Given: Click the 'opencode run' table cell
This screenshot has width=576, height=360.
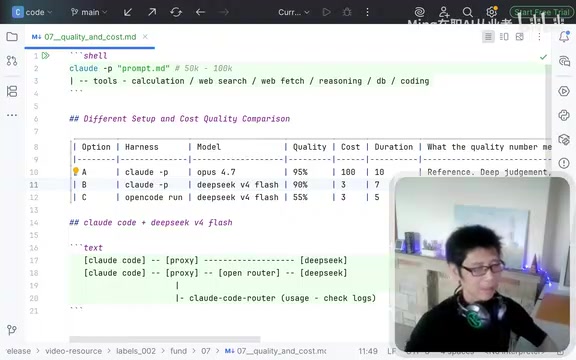Looking at the screenshot, I should click(154, 197).
